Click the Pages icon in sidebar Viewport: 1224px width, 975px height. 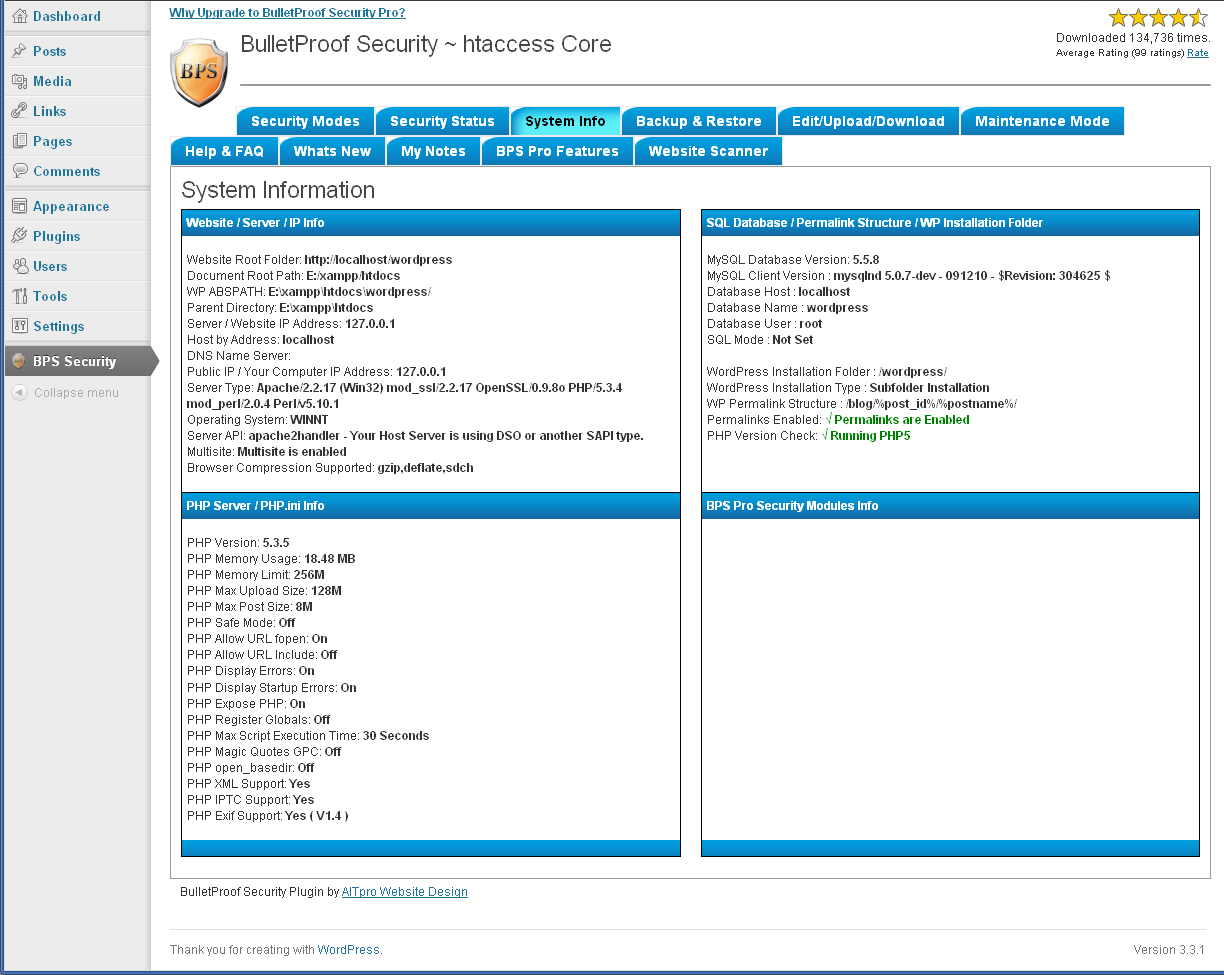[x=19, y=141]
